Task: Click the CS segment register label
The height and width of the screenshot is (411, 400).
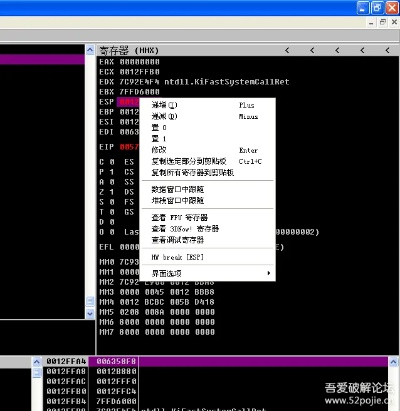Action: tap(129, 172)
